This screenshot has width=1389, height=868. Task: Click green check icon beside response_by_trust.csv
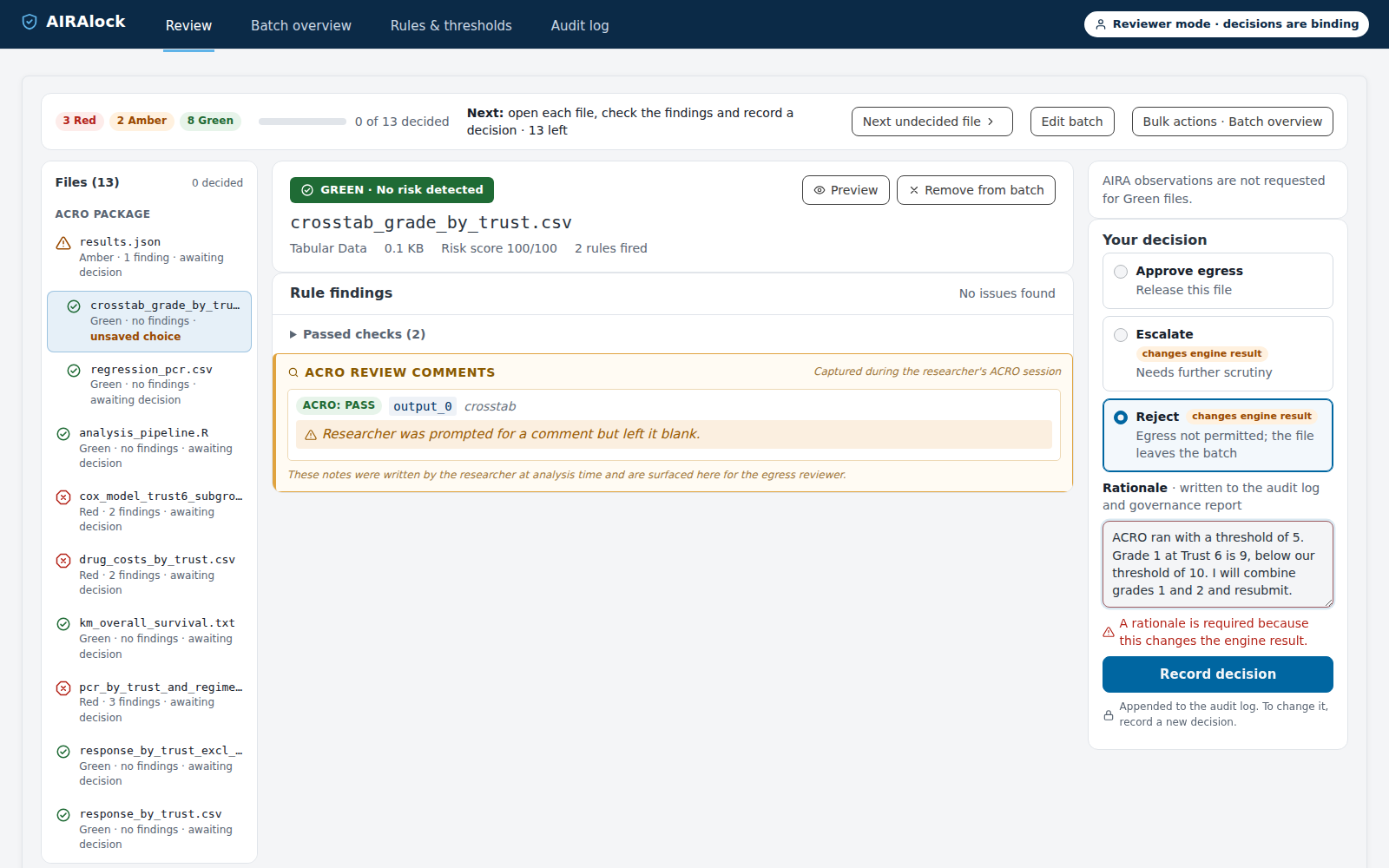click(63, 815)
